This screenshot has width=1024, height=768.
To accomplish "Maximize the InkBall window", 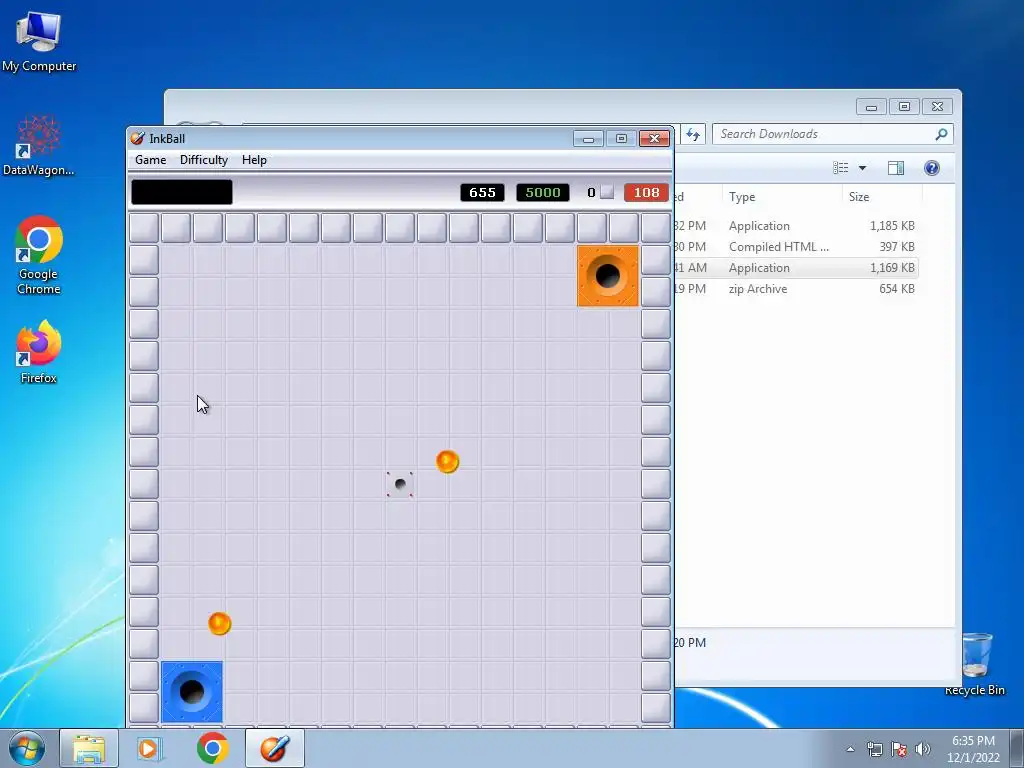I will click(621, 138).
